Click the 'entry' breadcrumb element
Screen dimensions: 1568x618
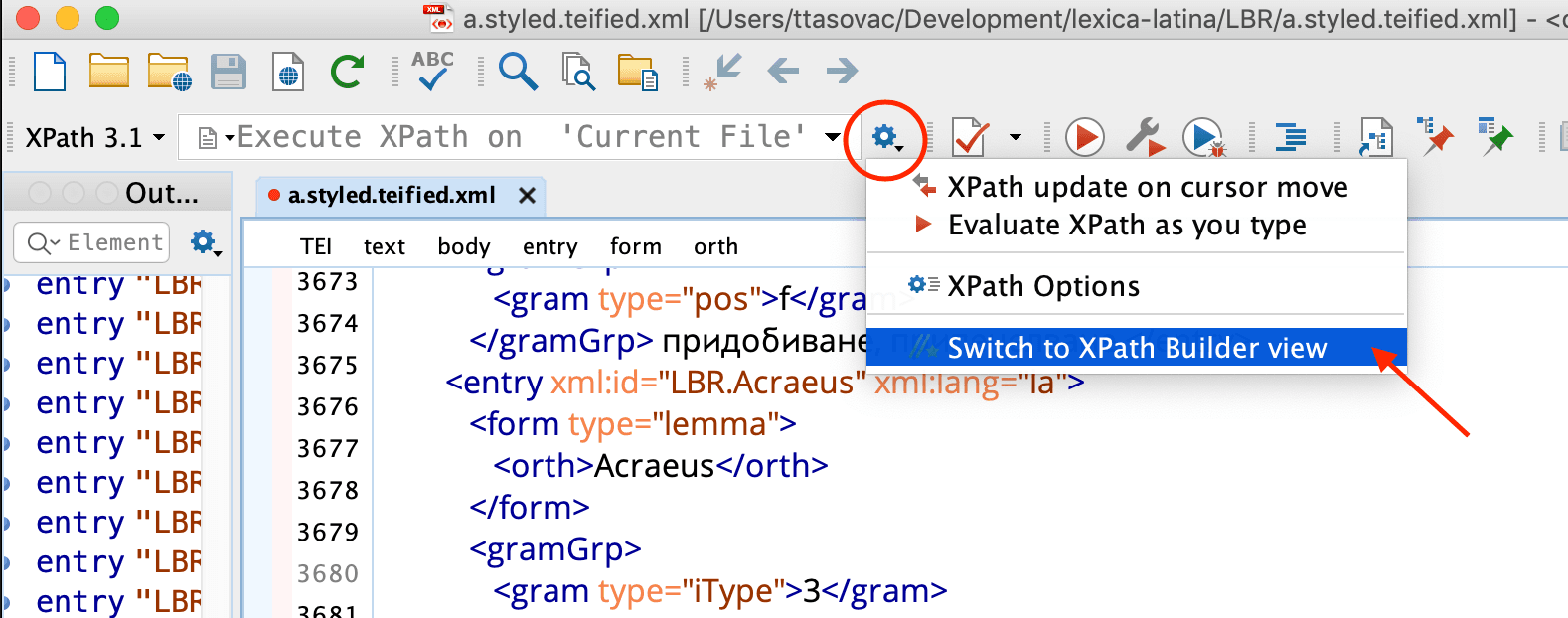point(549,246)
